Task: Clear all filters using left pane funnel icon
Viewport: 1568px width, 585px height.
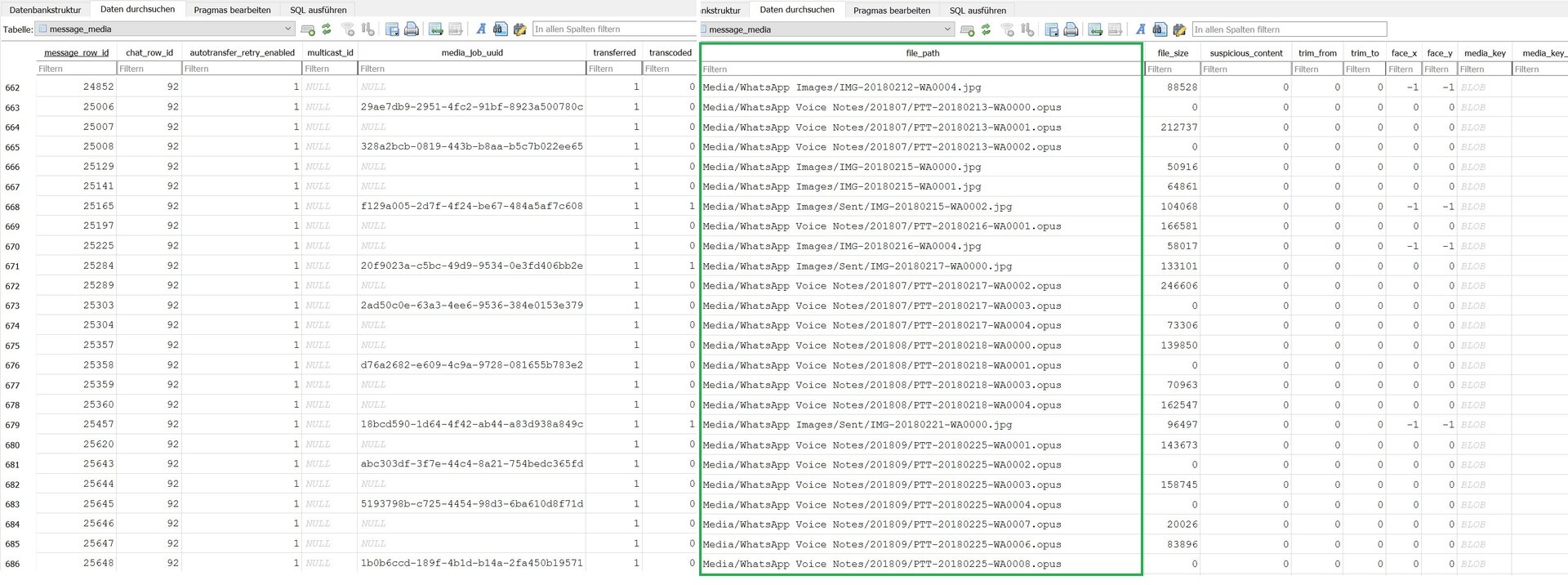Action: point(348,29)
